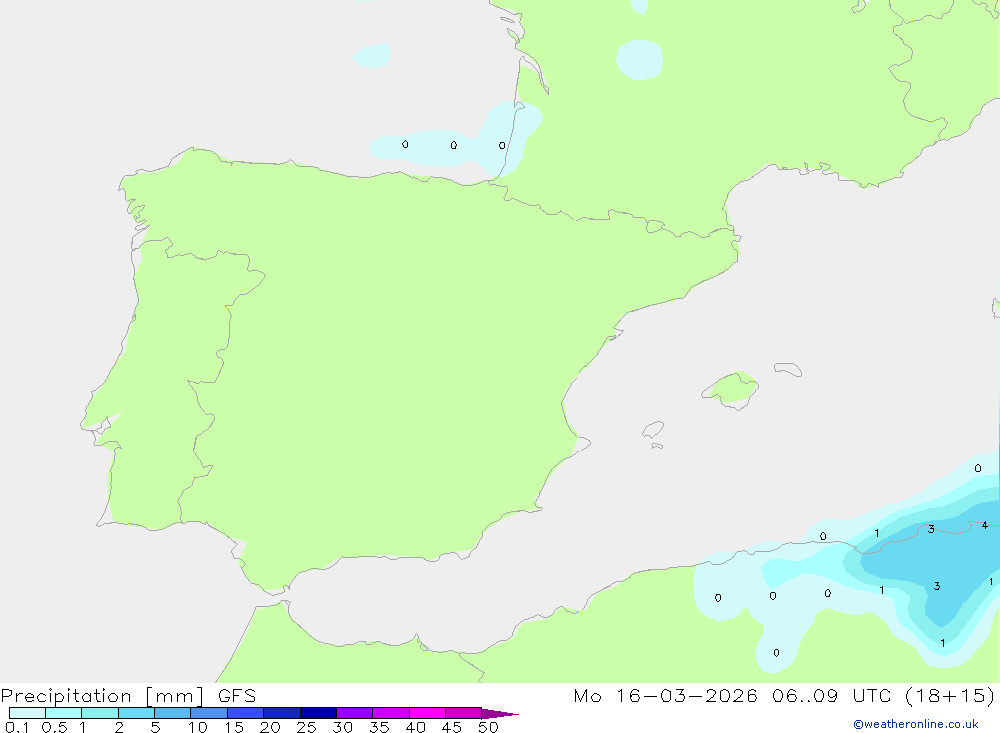
Task: Click the '30' legend scale label
Action: (342, 727)
